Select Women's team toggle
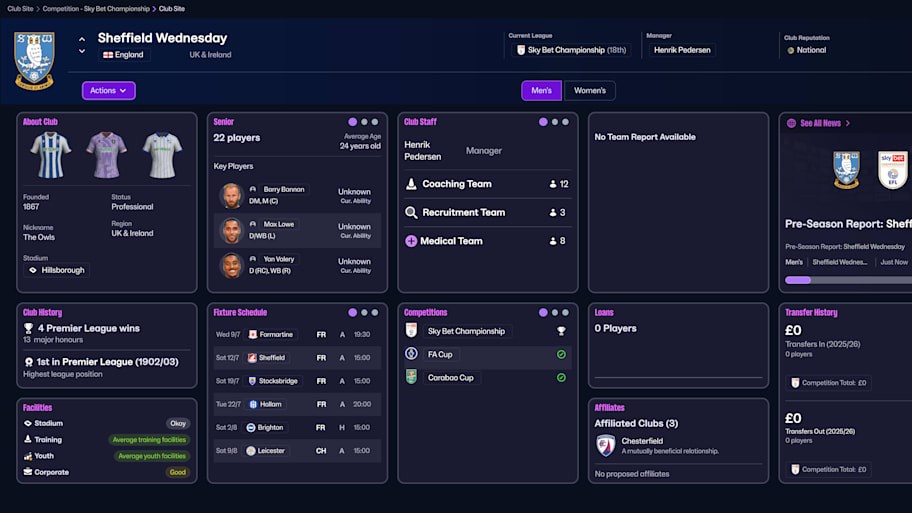This screenshot has height=513, width=912. tap(589, 91)
